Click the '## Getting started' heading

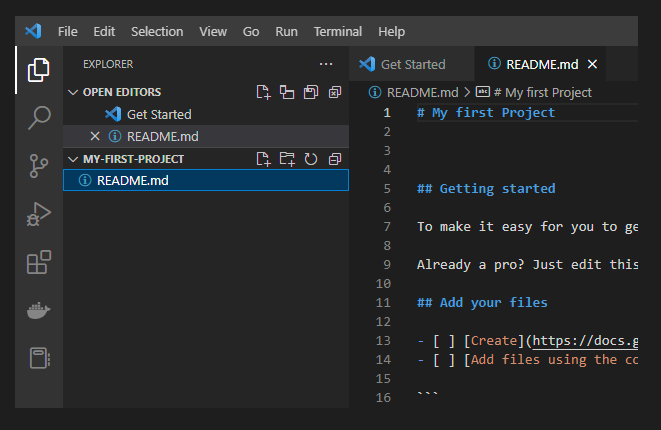pyautogui.click(x=486, y=188)
